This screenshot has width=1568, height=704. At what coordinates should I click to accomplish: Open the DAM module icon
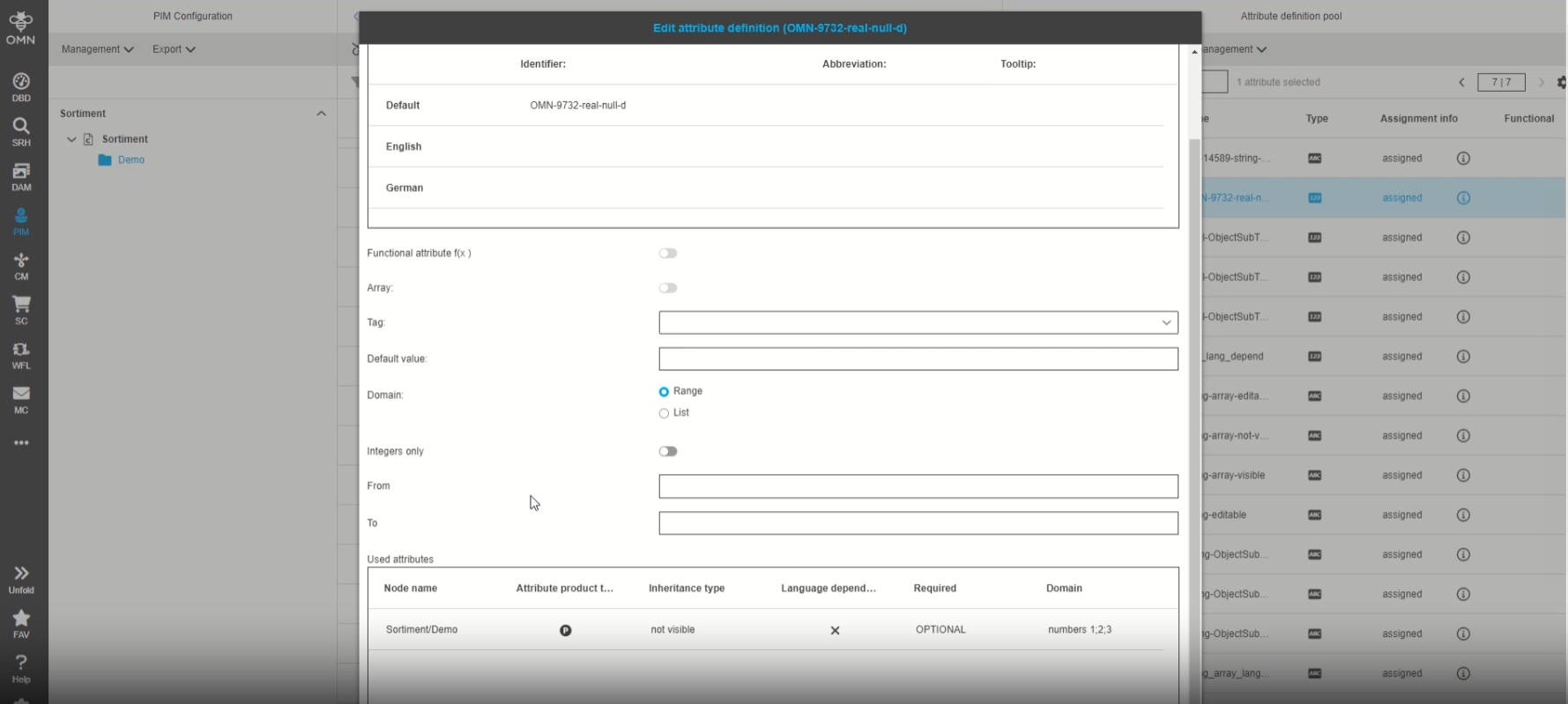tap(21, 176)
